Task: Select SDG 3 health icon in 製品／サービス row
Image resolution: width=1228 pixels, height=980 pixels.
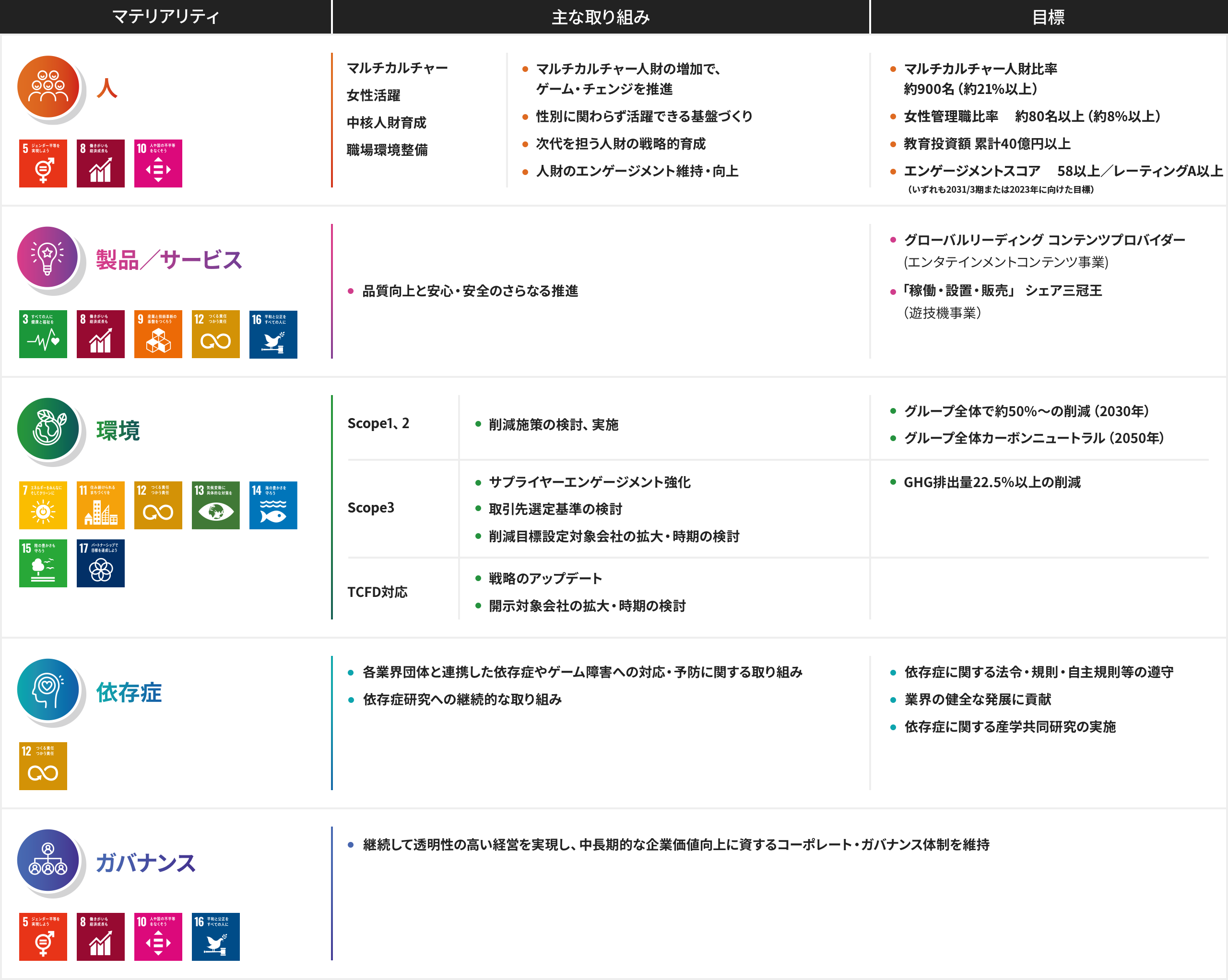Action: tap(43, 334)
